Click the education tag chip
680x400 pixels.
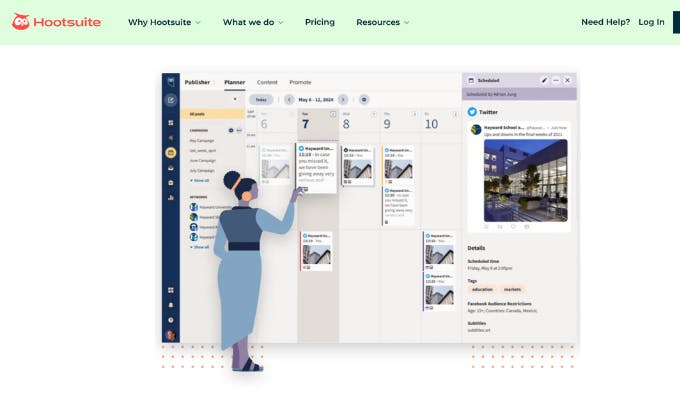pyautogui.click(x=482, y=289)
